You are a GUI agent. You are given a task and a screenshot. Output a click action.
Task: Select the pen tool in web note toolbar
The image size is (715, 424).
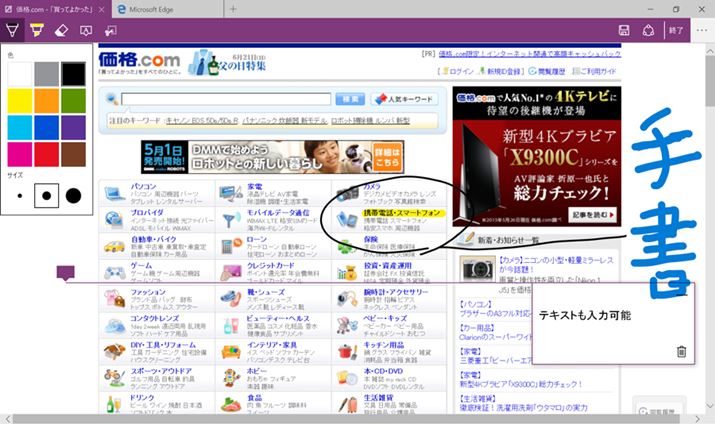[12, 30]
